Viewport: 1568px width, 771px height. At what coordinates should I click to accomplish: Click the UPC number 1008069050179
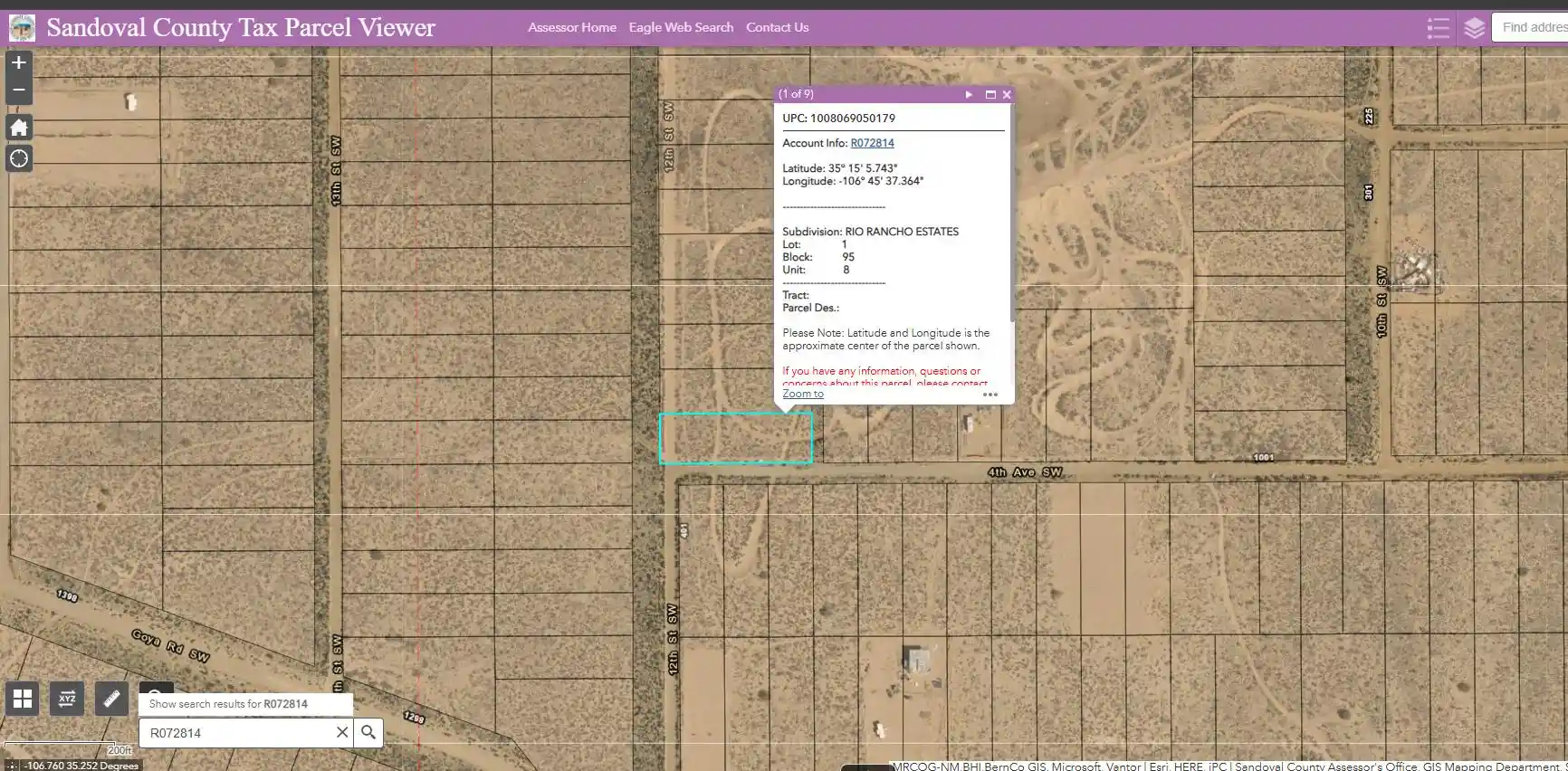[x=853, y=119]
